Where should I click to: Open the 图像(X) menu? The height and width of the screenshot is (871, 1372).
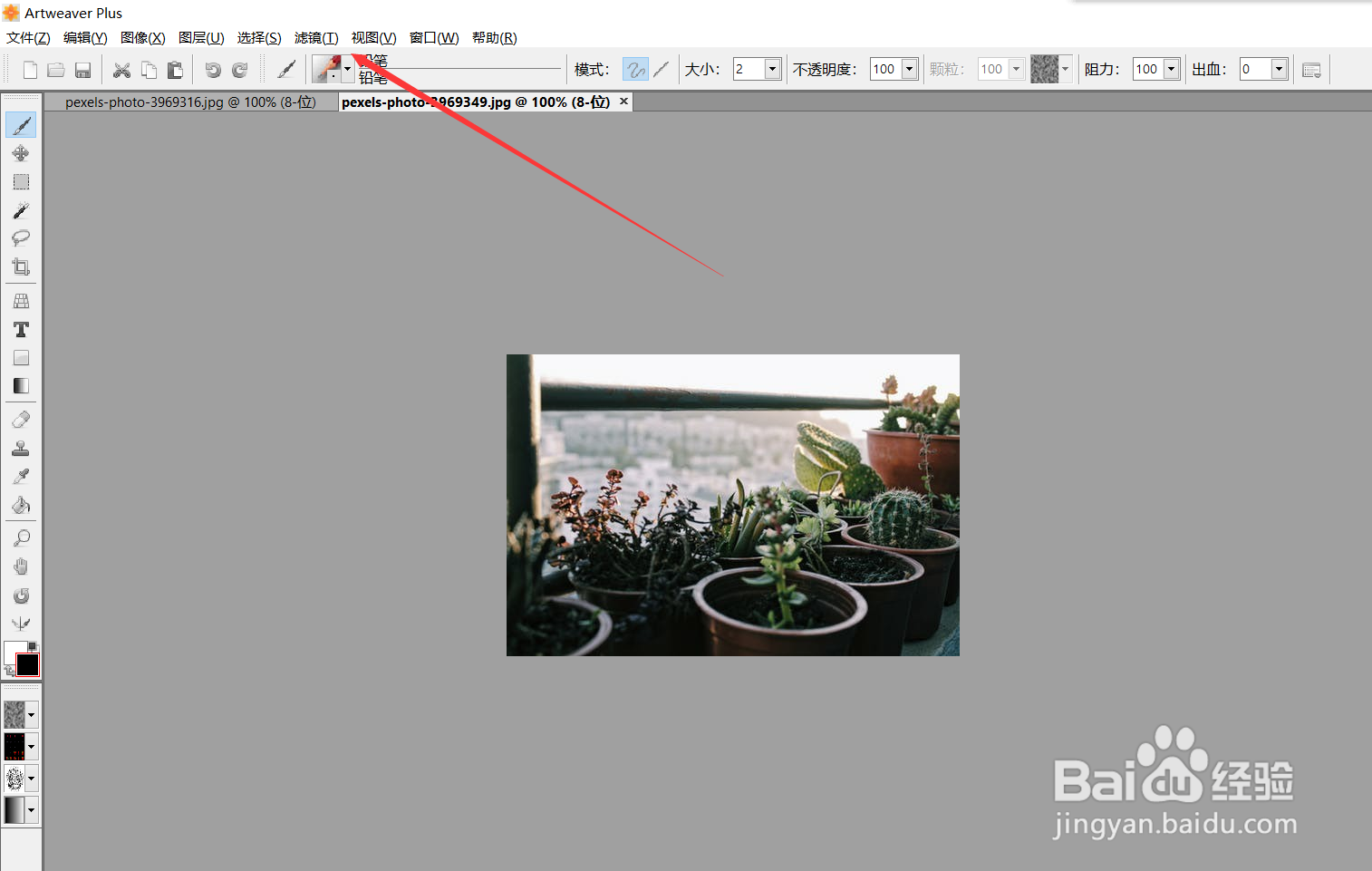point(143,38)
